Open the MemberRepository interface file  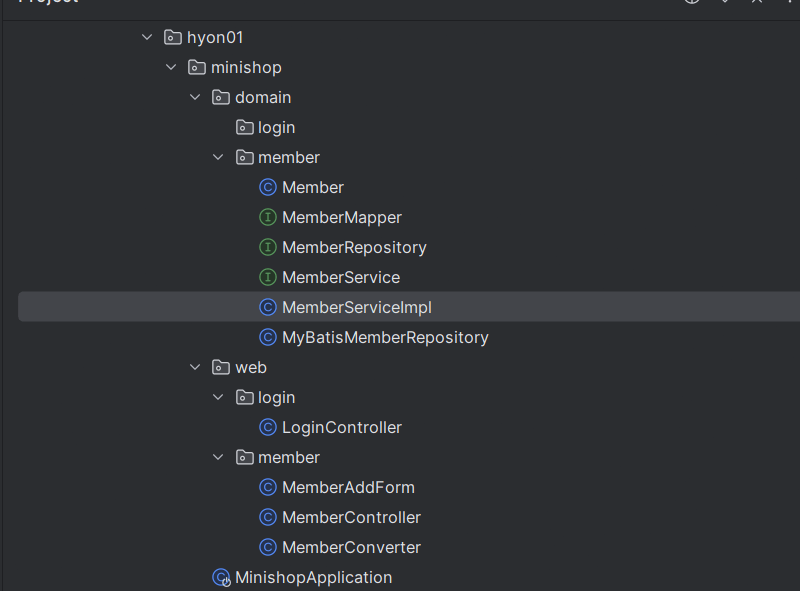[x=354, y=248]
